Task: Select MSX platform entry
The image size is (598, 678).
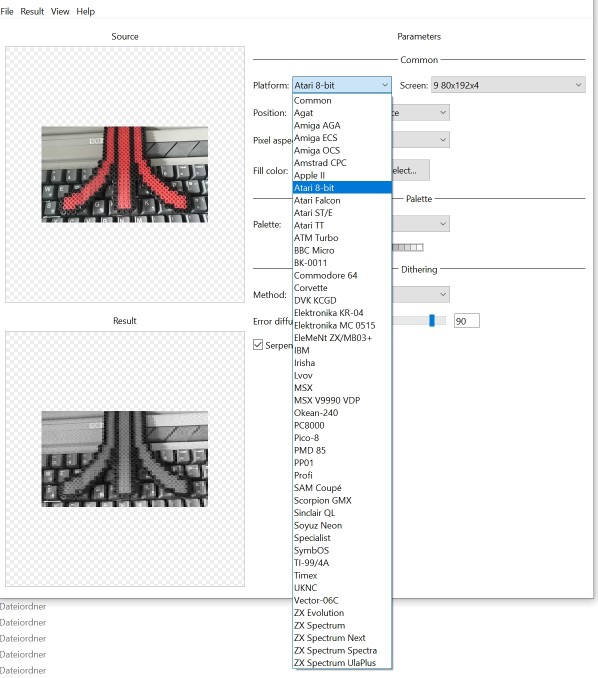Action: pos(342,388)
